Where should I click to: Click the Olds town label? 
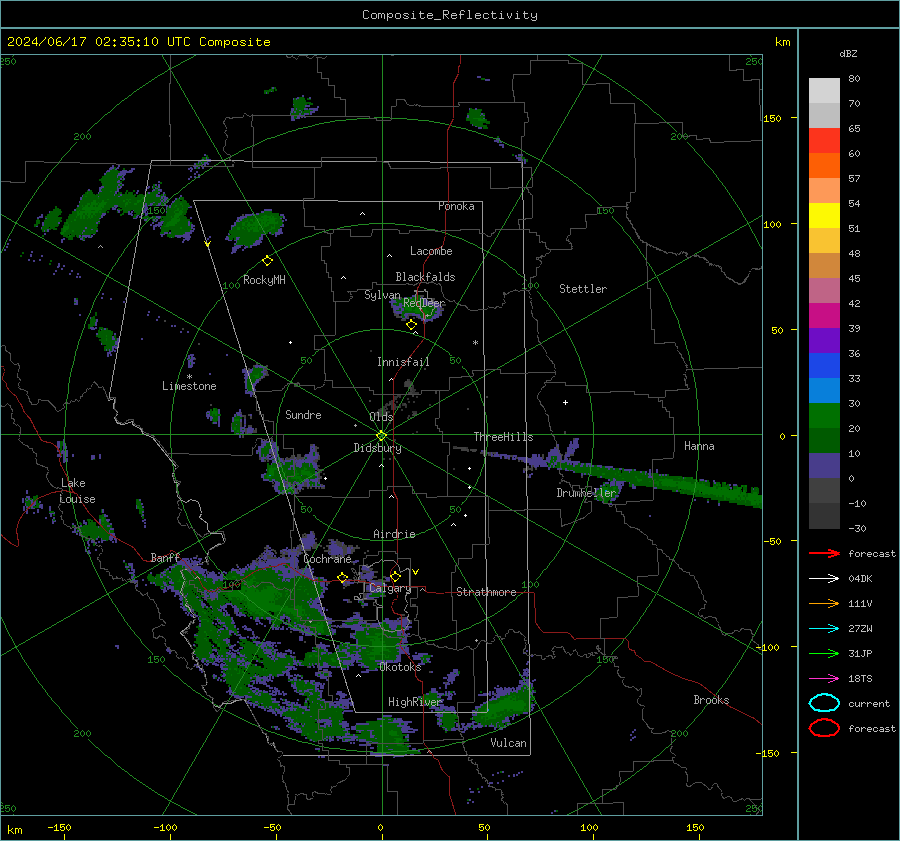point(381,417)
